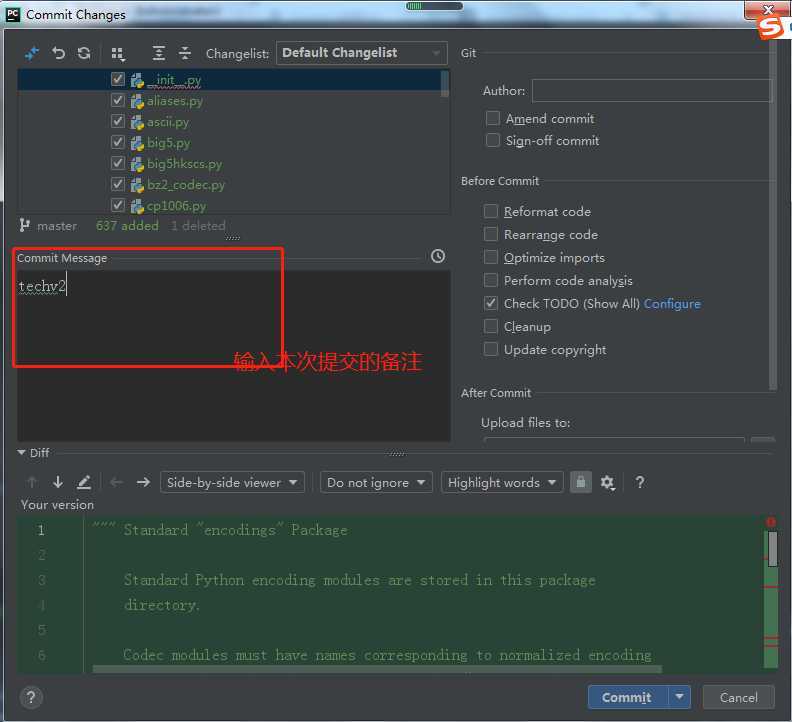Click the Cancel button
Image resolution: width=792 pixels, height=722 pixels.
(738, 697)
